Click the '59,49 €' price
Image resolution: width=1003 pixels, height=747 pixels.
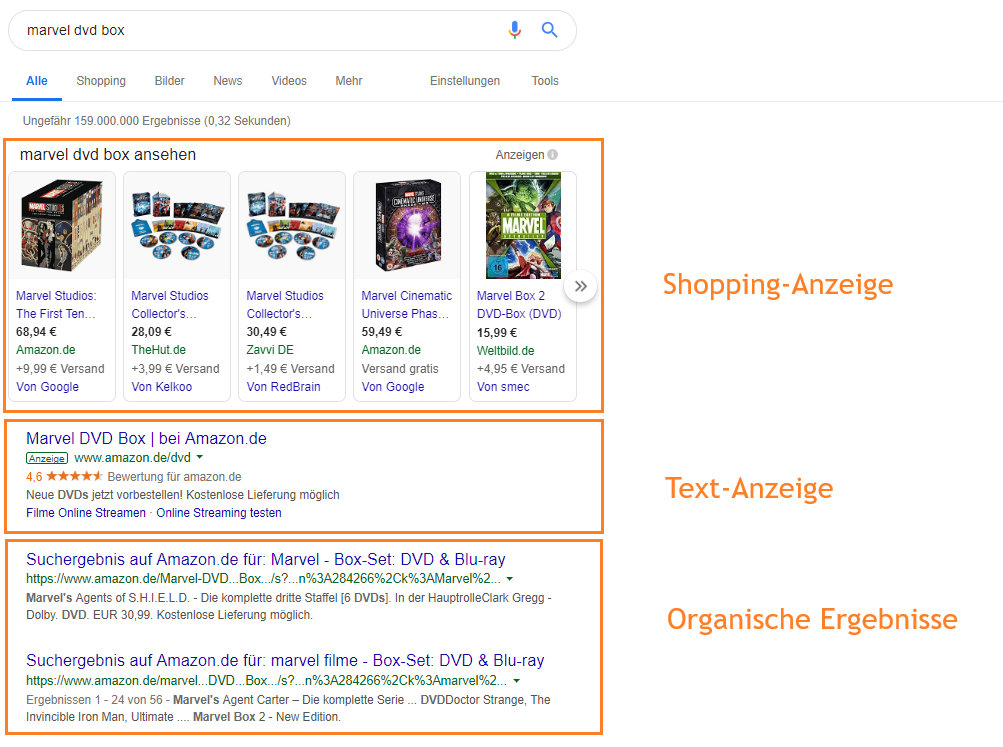coord(381,332)
